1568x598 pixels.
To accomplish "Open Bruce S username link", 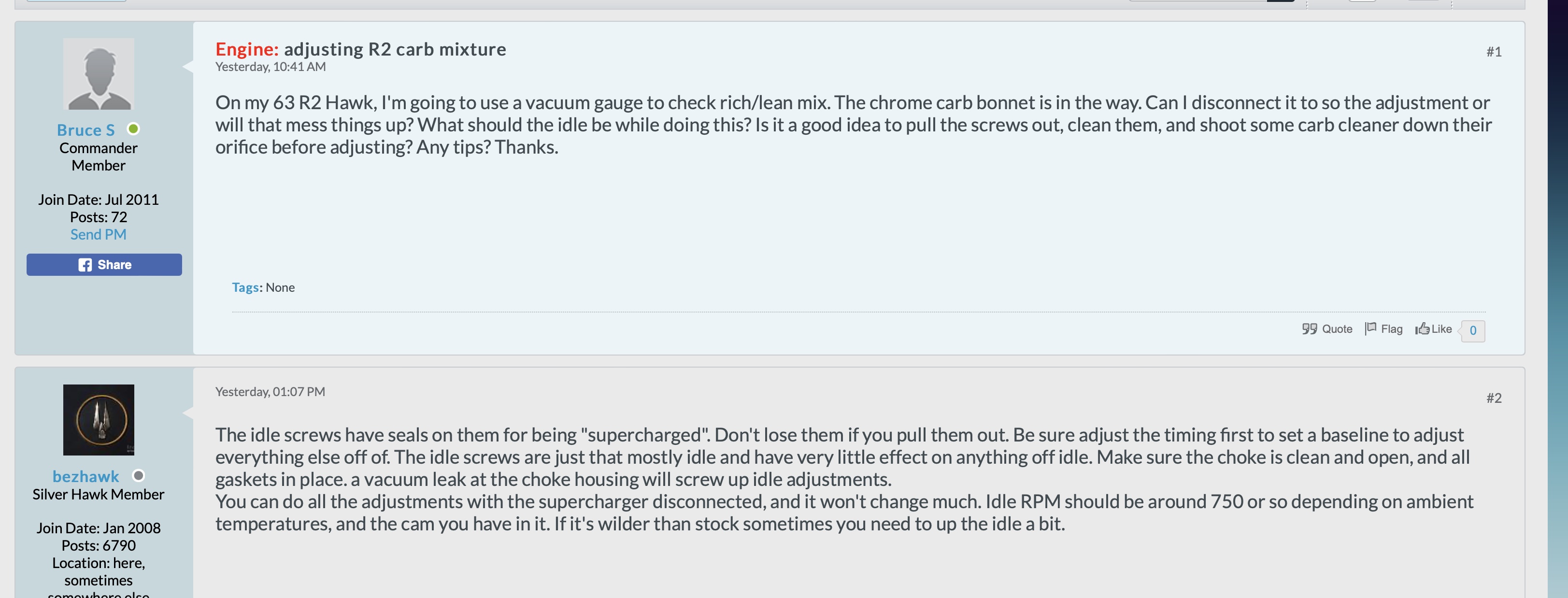I will coord(86,130).
